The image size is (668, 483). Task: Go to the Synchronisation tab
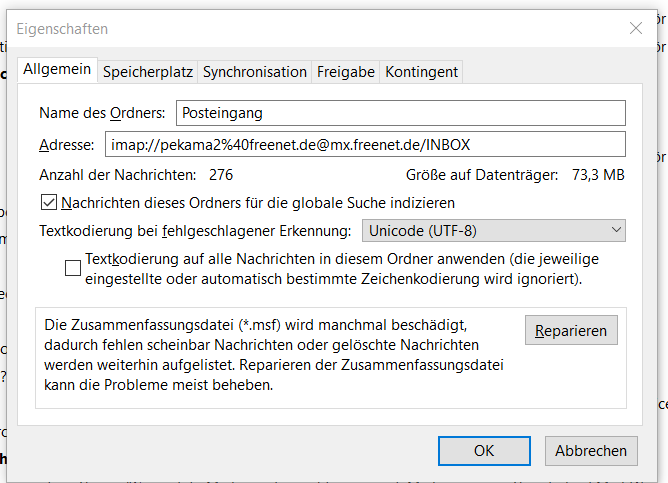pyautogui.click(x=255, y=72)
